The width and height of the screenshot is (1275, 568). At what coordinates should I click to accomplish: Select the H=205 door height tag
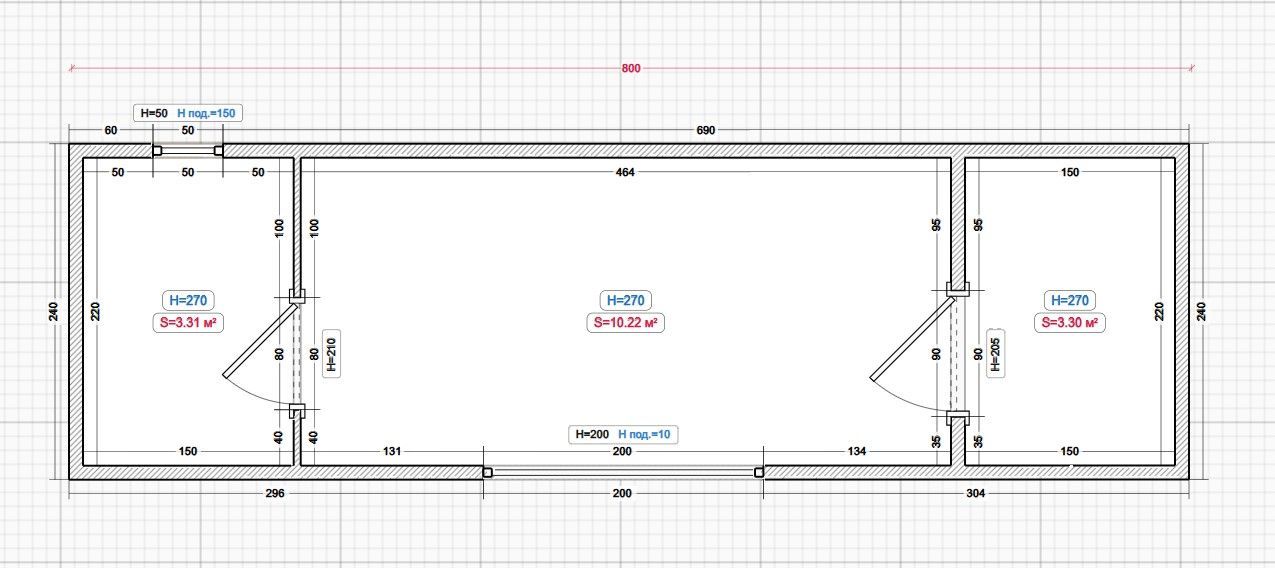[995, 353]
